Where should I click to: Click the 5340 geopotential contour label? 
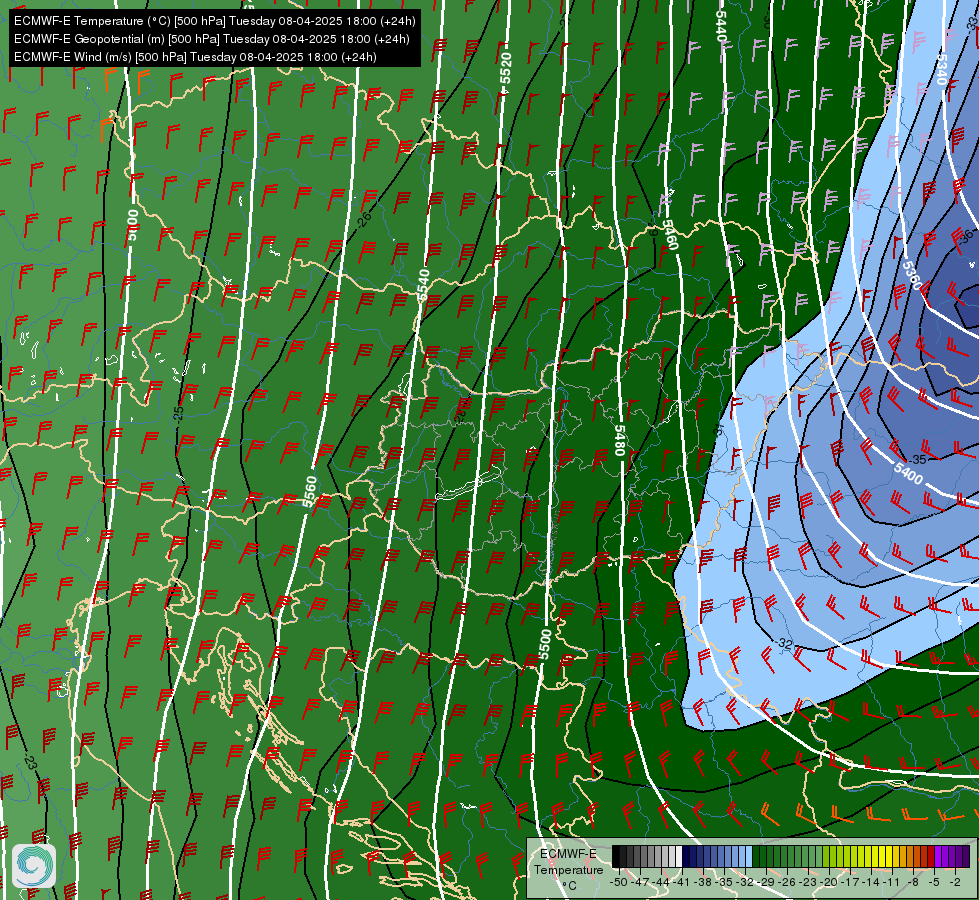(942, 70)
